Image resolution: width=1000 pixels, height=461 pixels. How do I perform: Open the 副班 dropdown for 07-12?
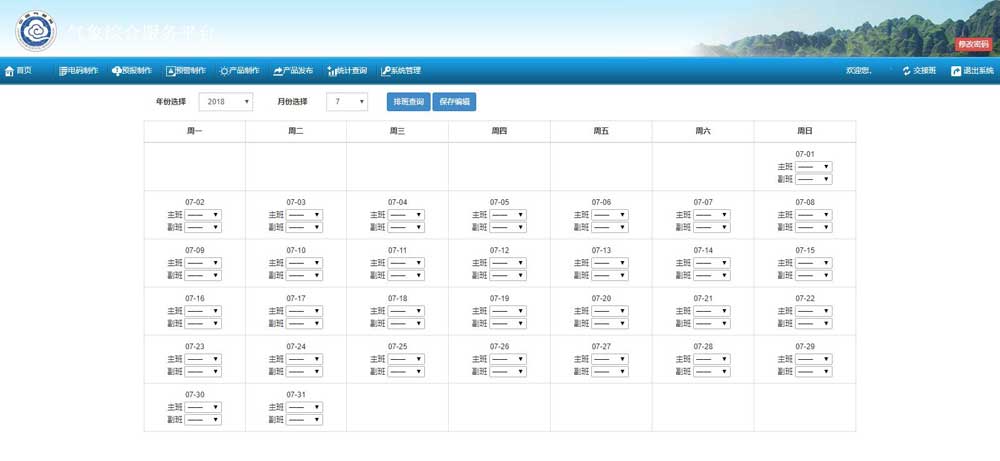(508, 275)
